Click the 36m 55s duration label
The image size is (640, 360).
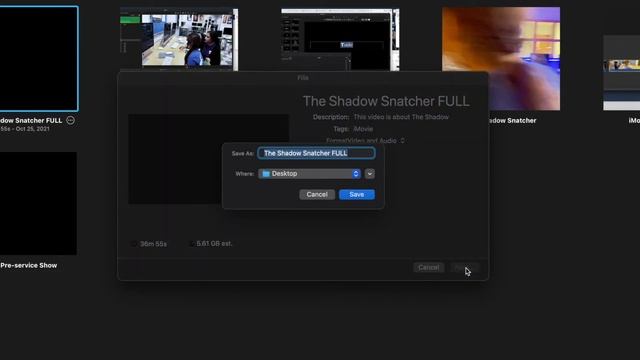click(153, 244)
